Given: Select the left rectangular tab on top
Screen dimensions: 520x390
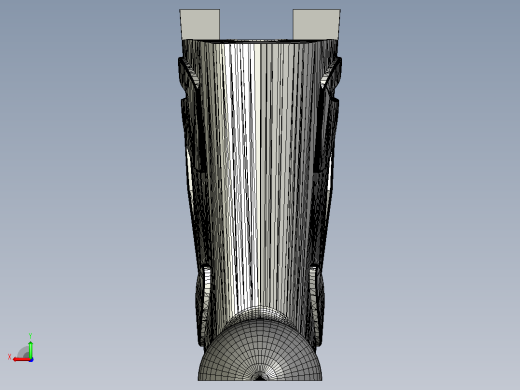Looking at the screenshot, I should pos(200,24).
